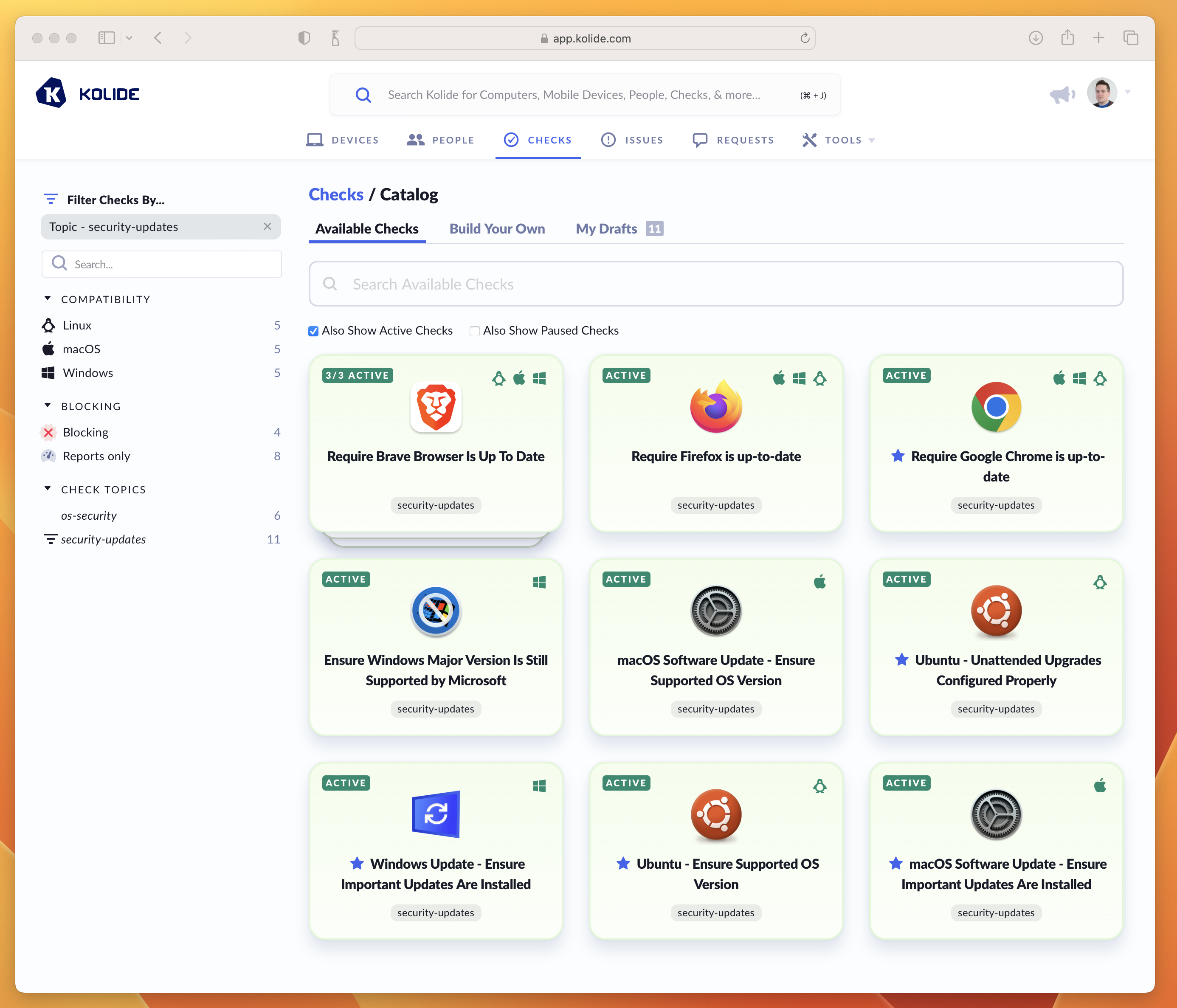
Task: Click the Search Available Checks field
Action: coord(716,284)
